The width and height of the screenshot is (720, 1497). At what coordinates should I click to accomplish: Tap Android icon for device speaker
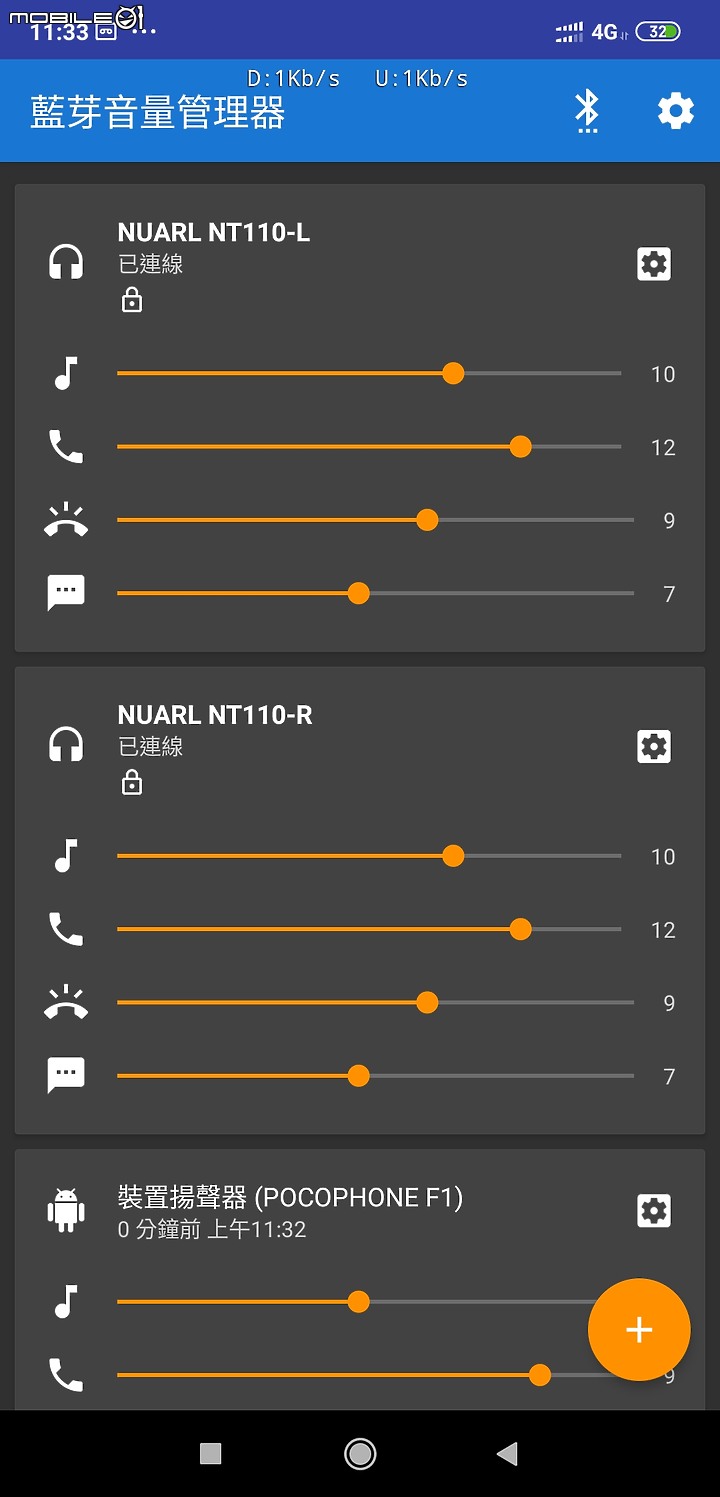click(x=66, y=1209)
